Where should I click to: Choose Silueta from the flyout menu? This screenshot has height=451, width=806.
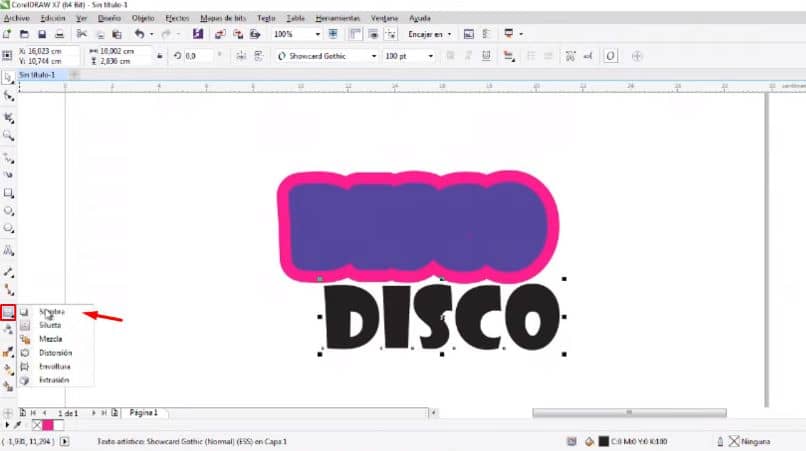pos(50,326)
